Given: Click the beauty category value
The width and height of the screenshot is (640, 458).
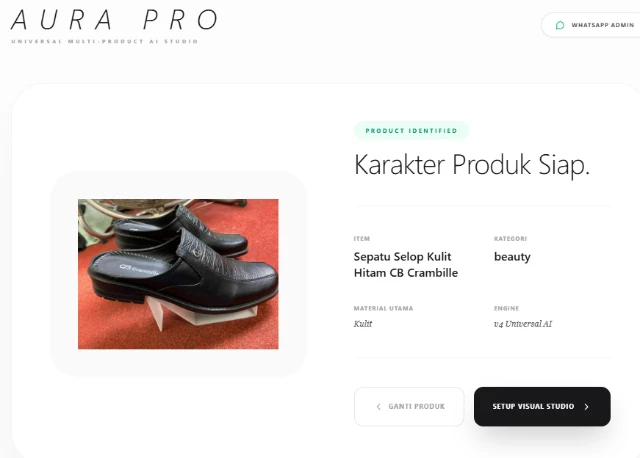Looking at the screenshot, I should (x=512, y=257).
